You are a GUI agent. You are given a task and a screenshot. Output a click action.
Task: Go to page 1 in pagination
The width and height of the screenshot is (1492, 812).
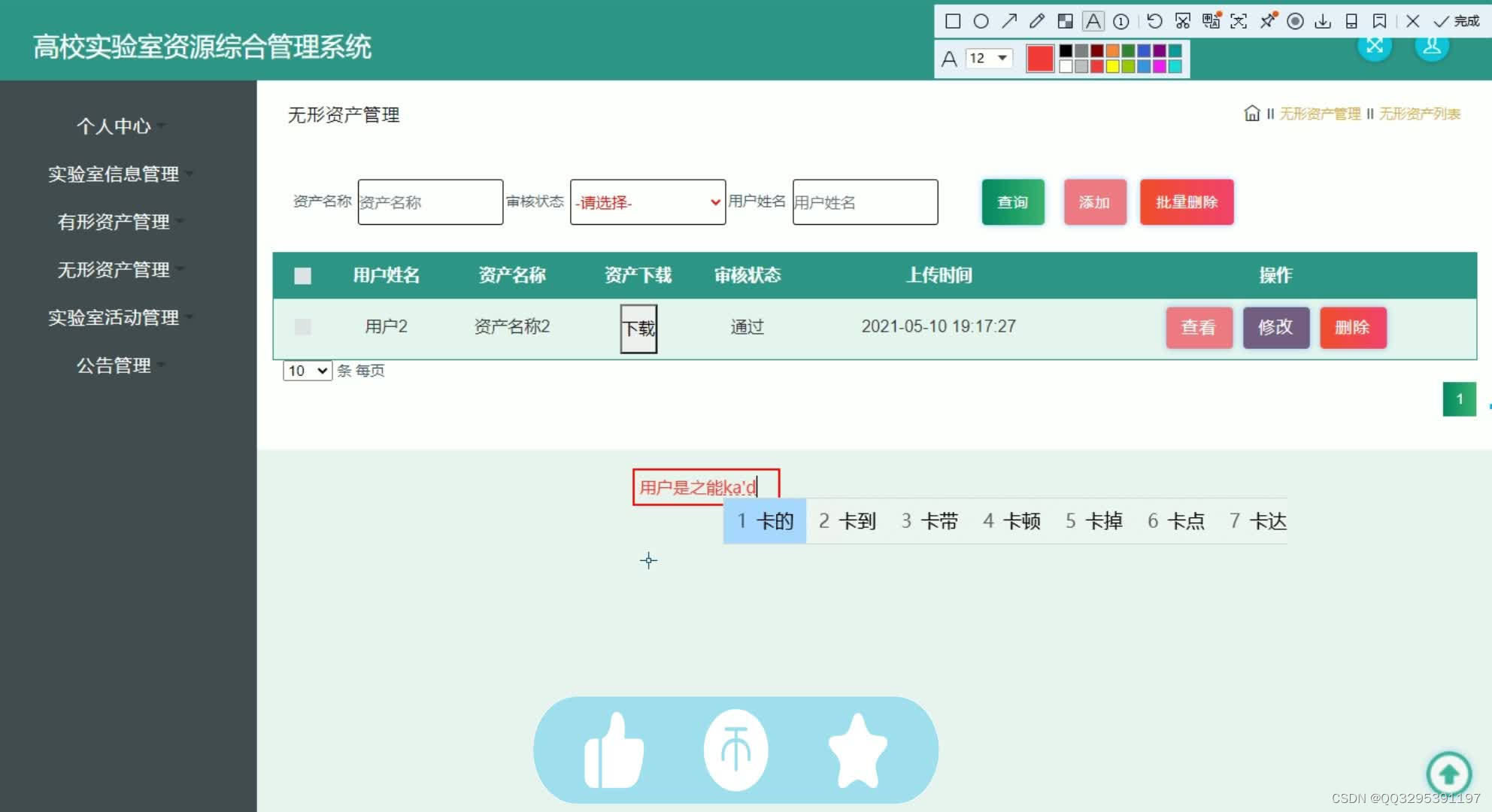1459,399
